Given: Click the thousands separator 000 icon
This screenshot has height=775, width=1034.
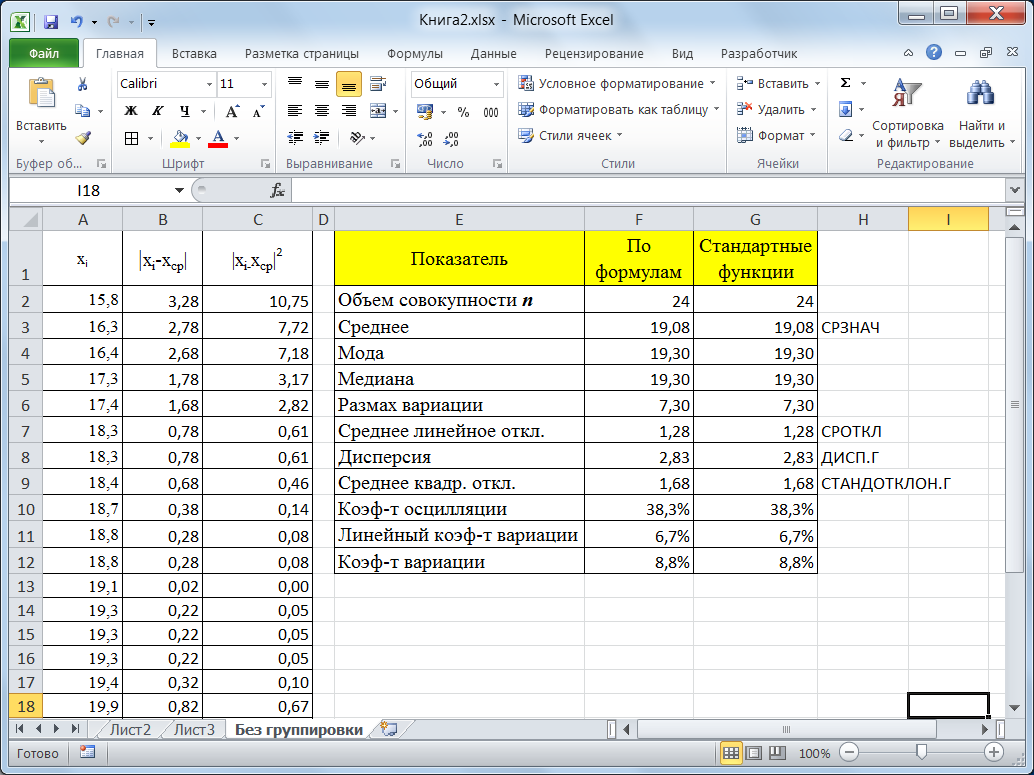Looking at the screenshot, I should point(491,112).
